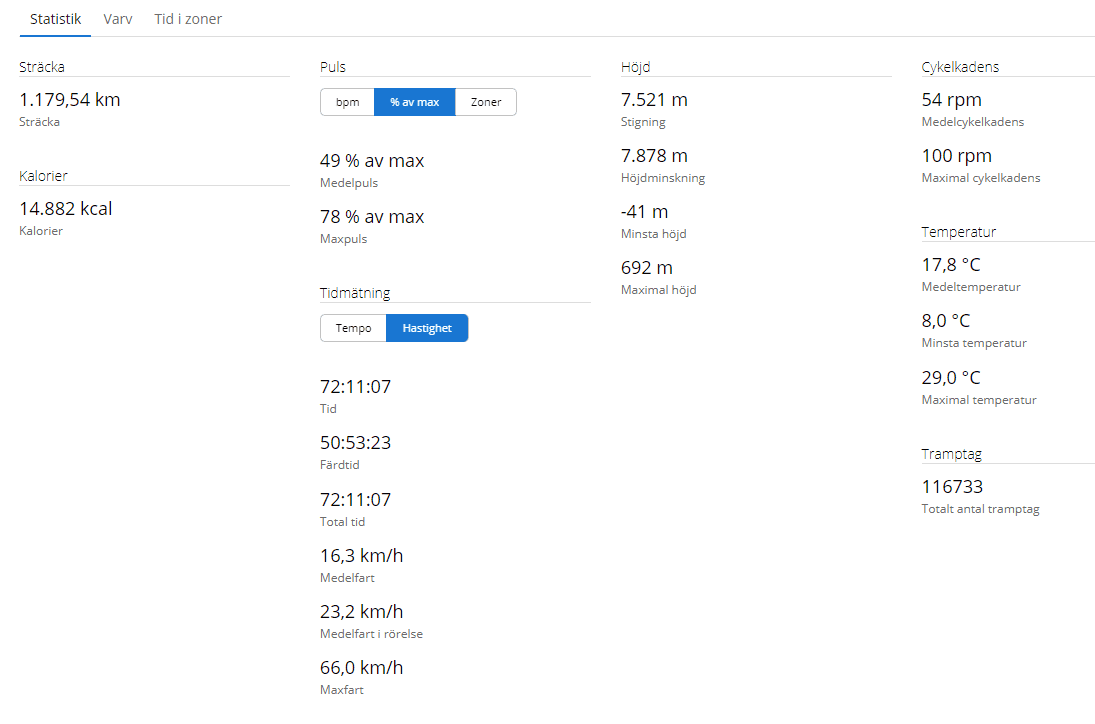Switch to the Varv tab

click(118, 19)
